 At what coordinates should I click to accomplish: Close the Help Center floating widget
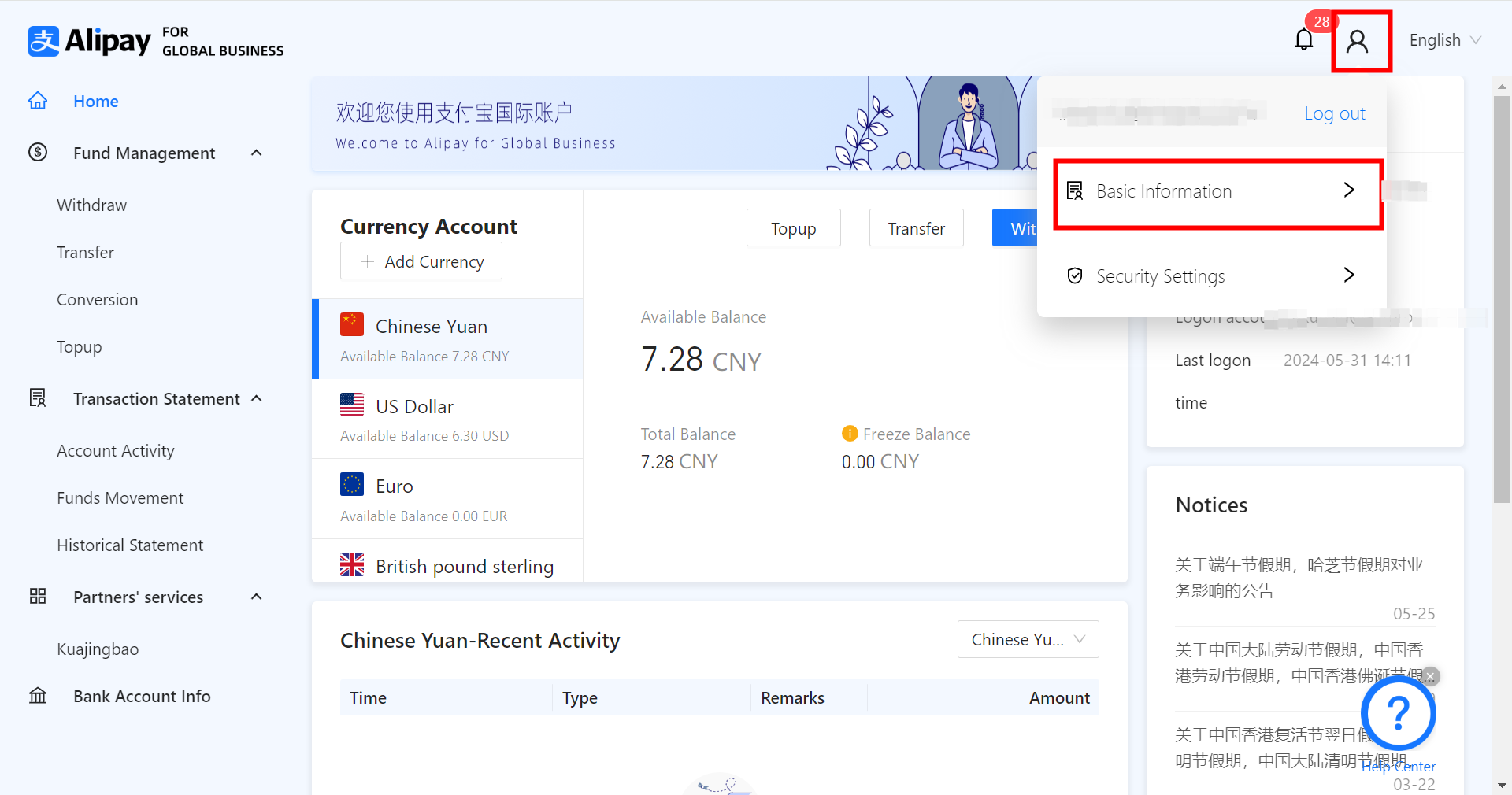point(1431,676)
